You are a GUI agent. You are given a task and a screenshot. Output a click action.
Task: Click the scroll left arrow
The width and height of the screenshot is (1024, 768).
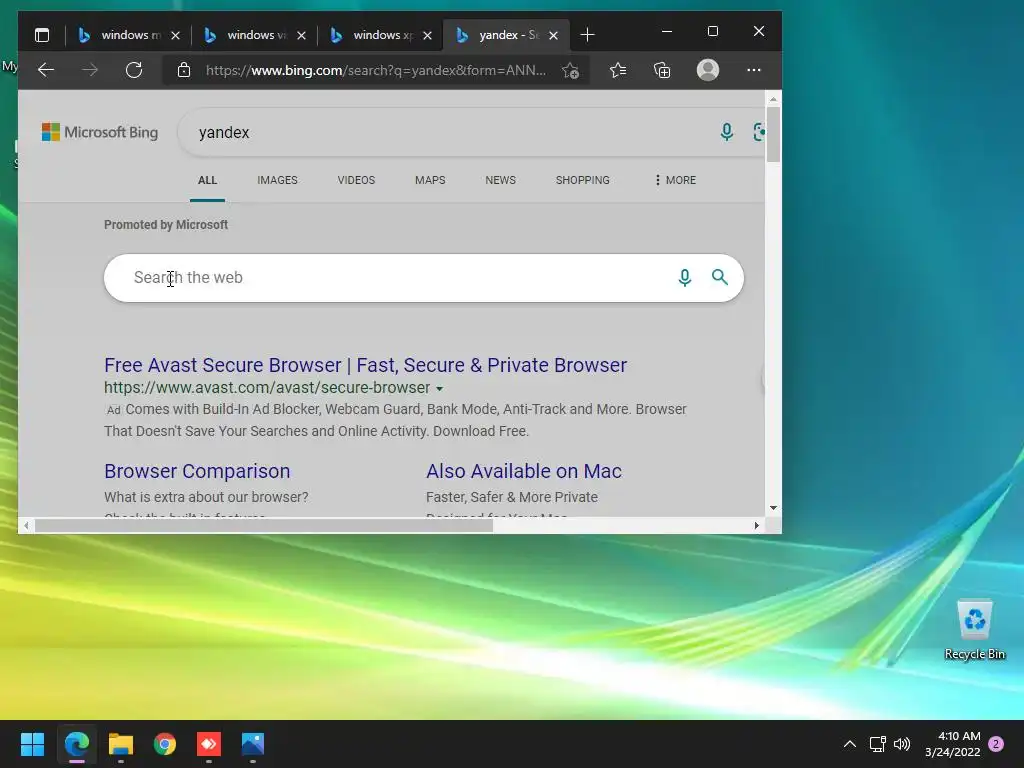[26, 525]
